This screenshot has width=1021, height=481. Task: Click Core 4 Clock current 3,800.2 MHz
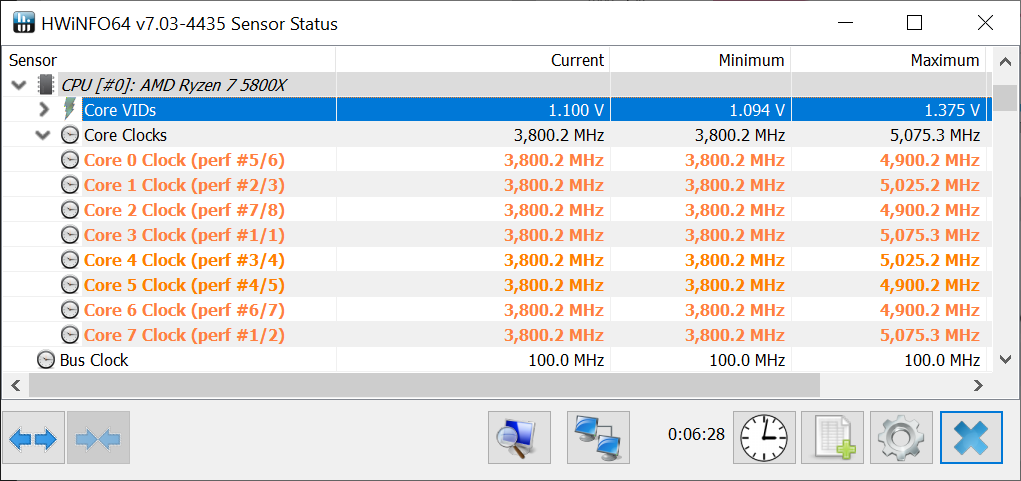[x=553, y=260]
